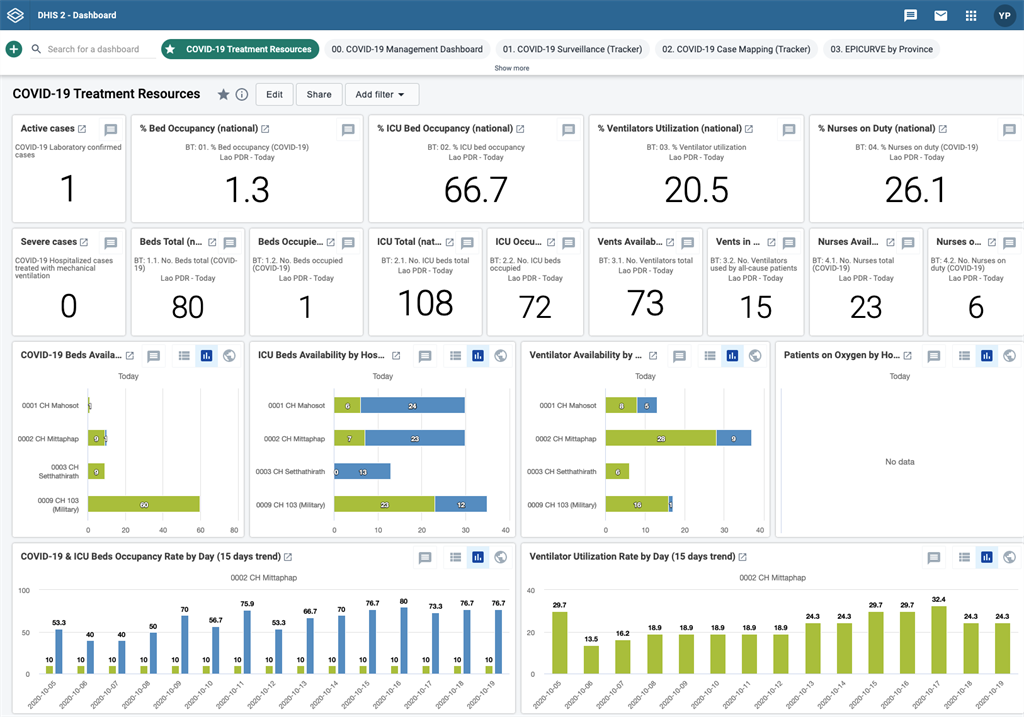Star the COVID-19 Treatment Resources dashboard title
The image size is (1024, 717).
point(223,95)
